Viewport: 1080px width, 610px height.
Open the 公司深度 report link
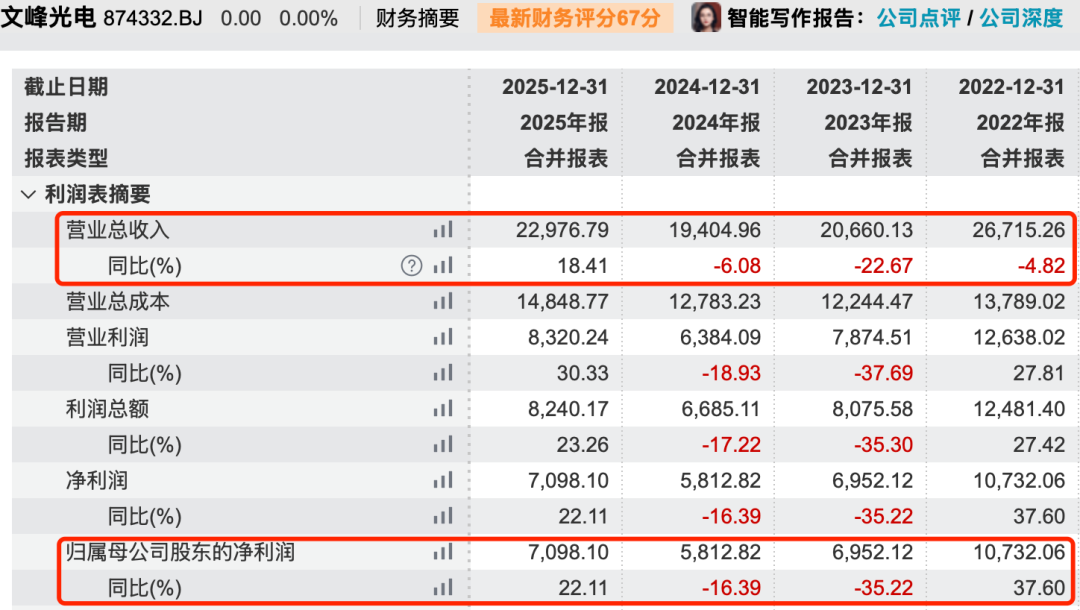pyautogui.click(x=1021, y=18)
